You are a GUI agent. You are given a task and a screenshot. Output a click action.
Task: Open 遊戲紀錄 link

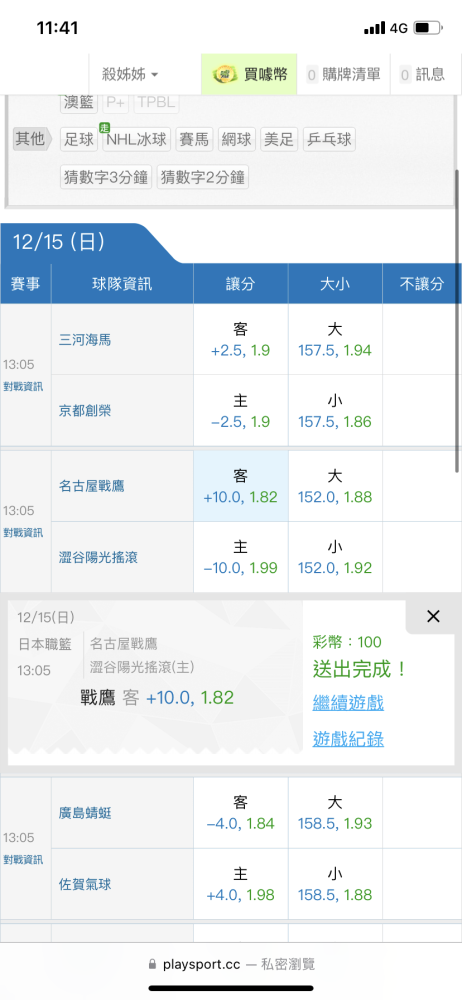click(x=348, y=739)
